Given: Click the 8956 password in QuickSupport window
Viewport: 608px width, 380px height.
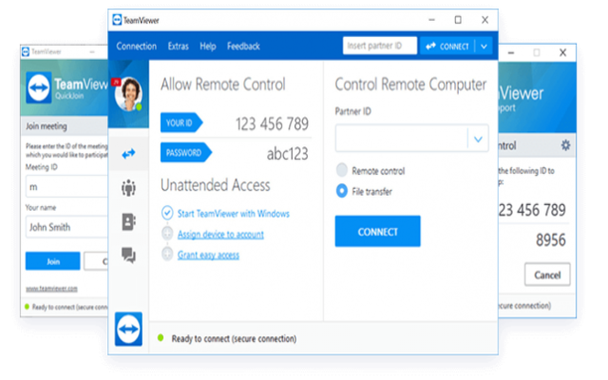Looking at the screenshot, I should point(551,240).
